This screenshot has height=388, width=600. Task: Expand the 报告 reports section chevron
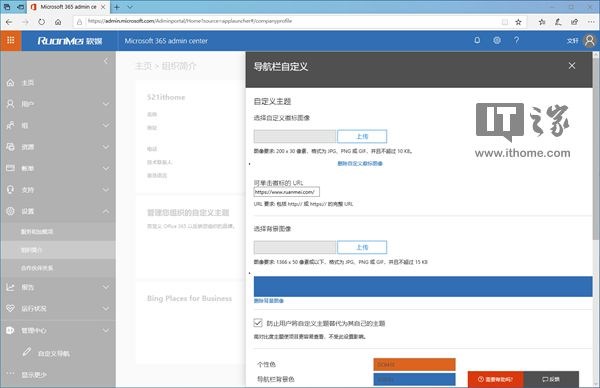pos(106,287)
